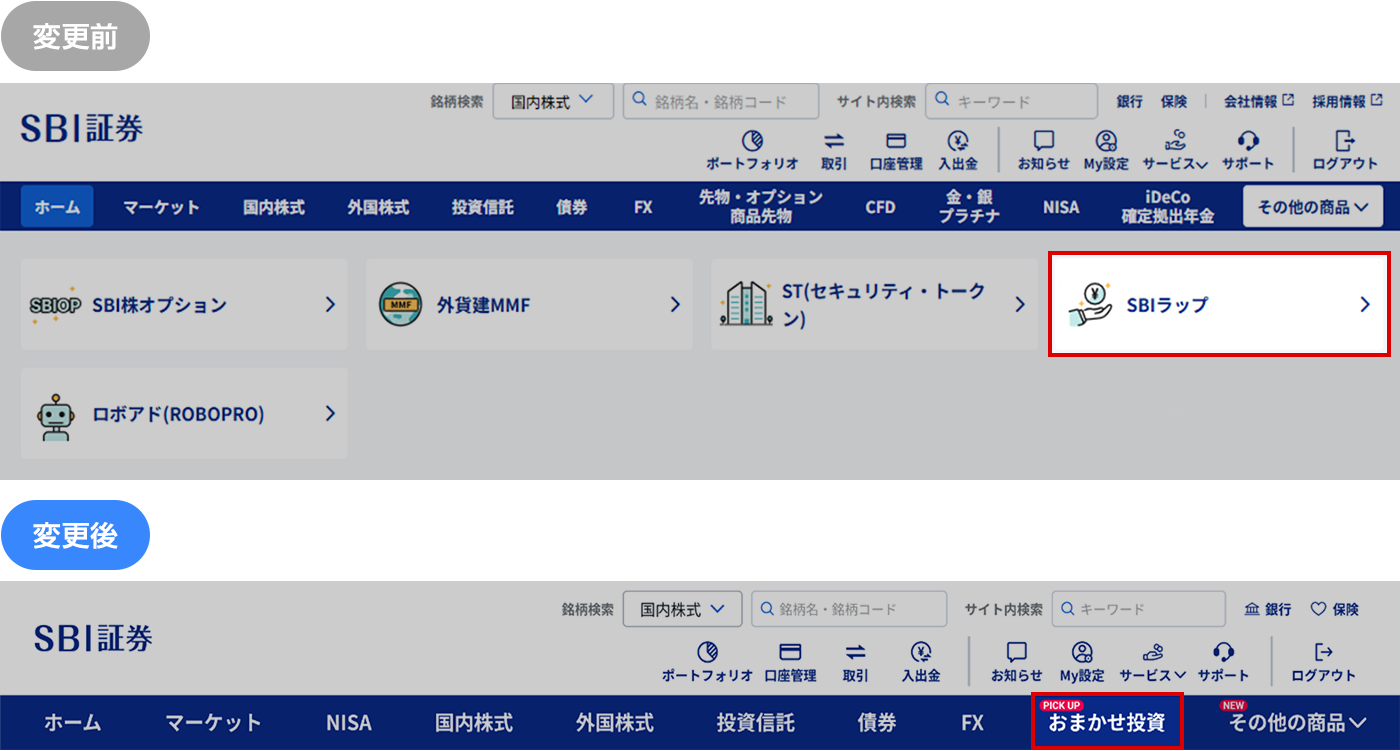Select FX tab in before navigation
The image size is (1400, 751).
pyautogui.click(x=643, y=207)
